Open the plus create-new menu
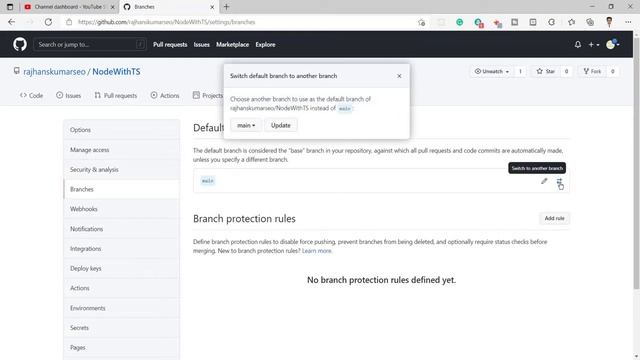Image resolution: width=640 pixels, height=360 pixels. click(x=593, y=44)
